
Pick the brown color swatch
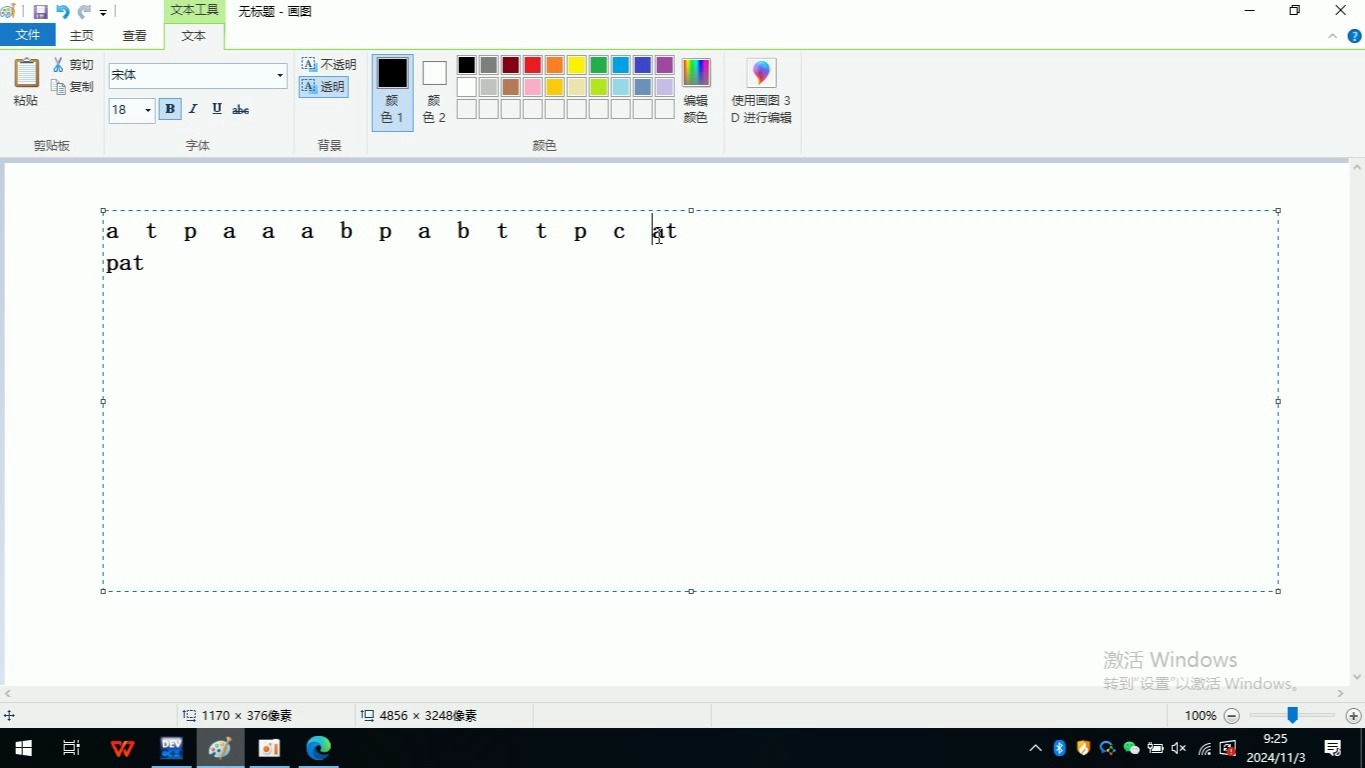(x=511, y=87)
